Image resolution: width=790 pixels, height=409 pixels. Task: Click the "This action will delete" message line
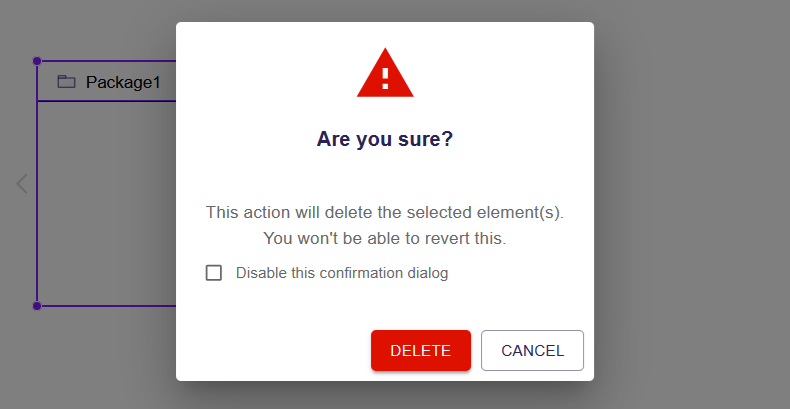[385, 213]
